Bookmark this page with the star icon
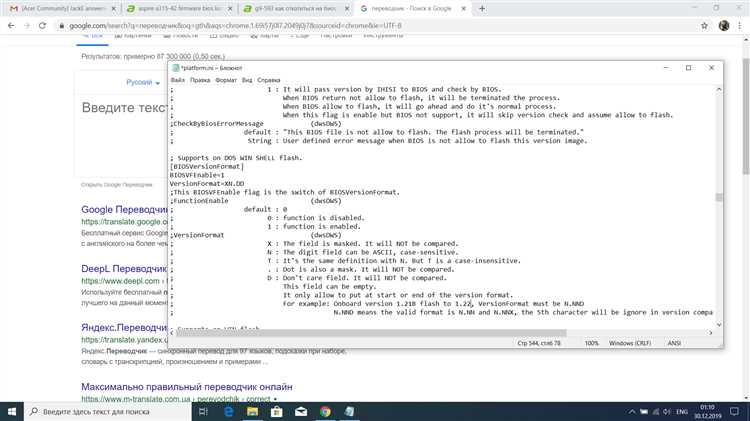Viewport: 750px width, 421px height. coord(704,26)
